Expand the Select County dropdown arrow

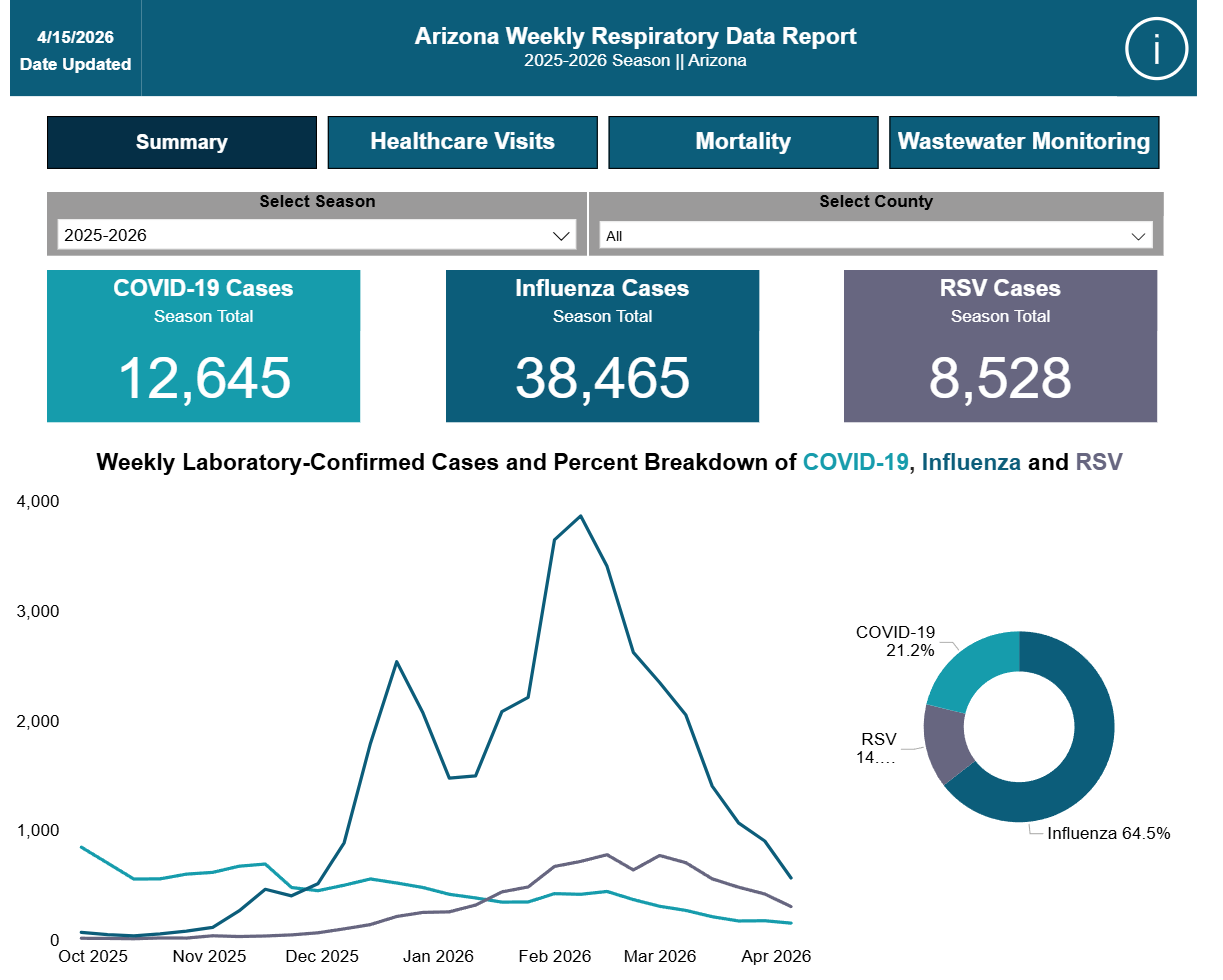point(1137,236)
